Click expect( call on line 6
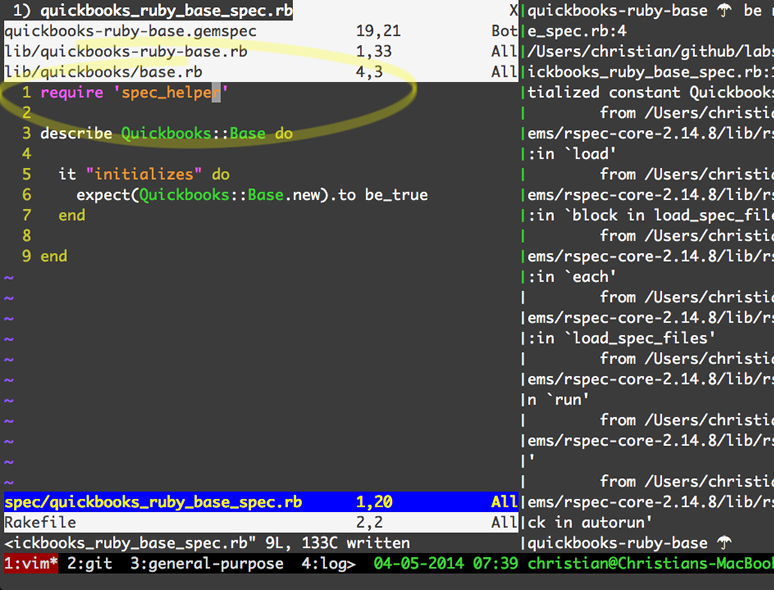Screen dimensions: 774x590 tap(108, 195)
